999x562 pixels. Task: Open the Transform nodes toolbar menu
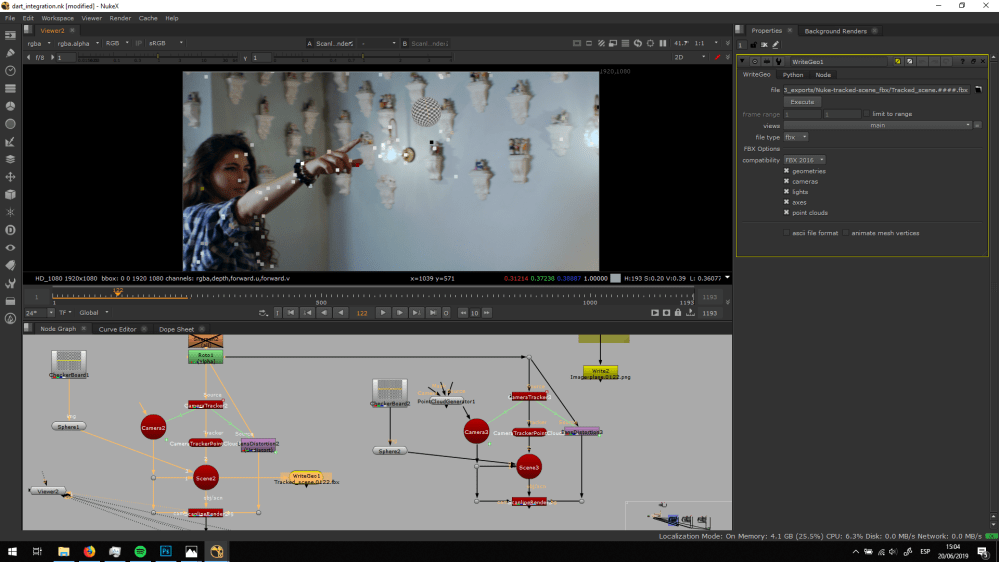pyautogui.click(x=10, y=177)
